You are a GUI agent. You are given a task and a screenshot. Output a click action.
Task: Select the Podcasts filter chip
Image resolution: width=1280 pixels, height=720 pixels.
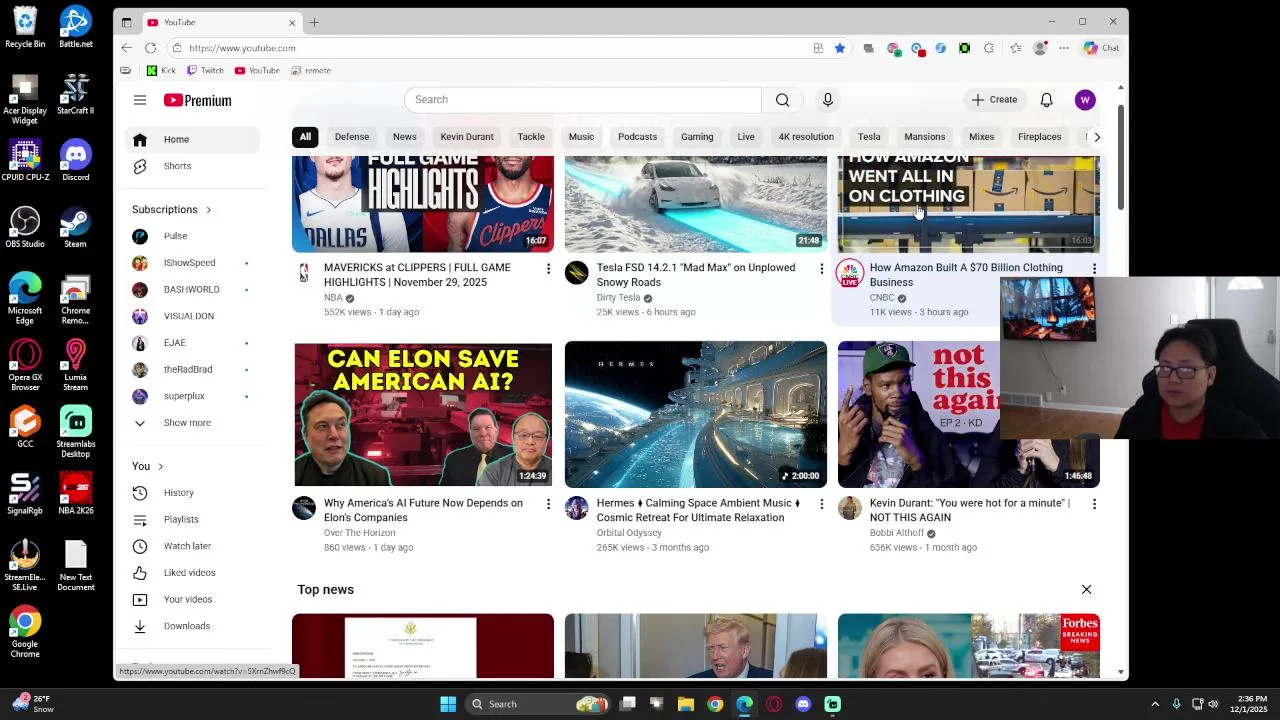pyautogui.click(x=637, y=137)
